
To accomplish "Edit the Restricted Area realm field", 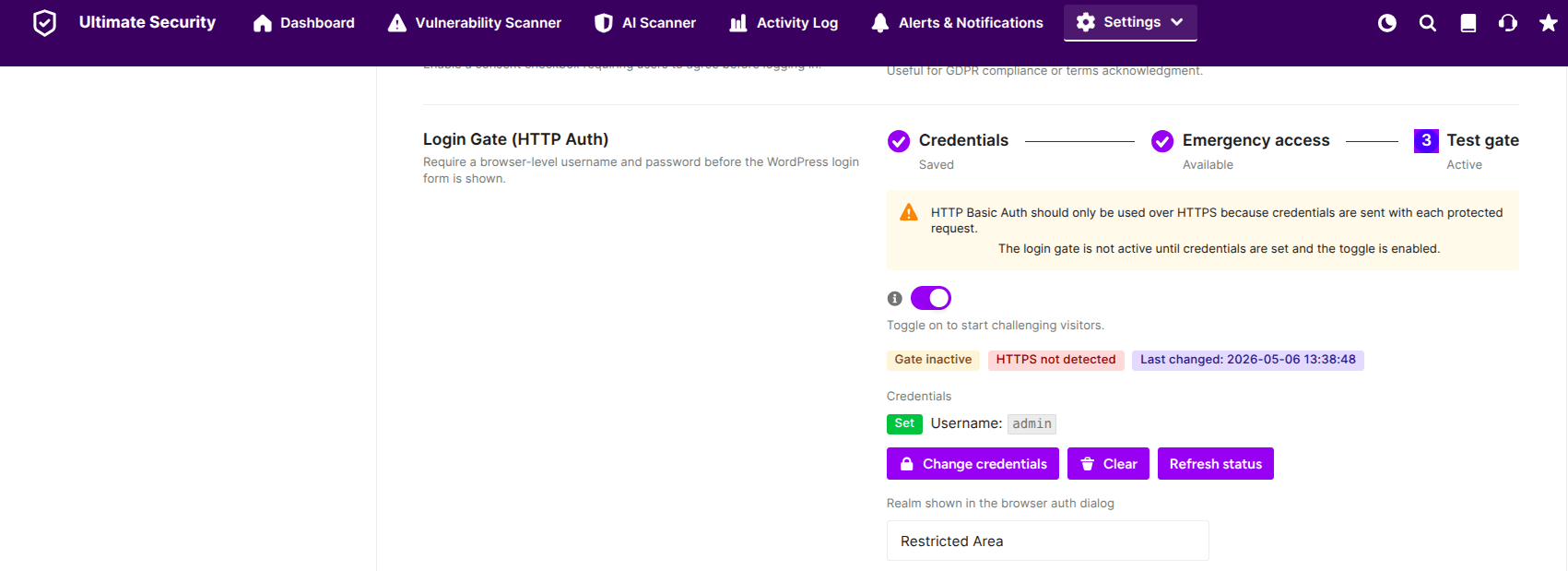I will click(1048, 541).
